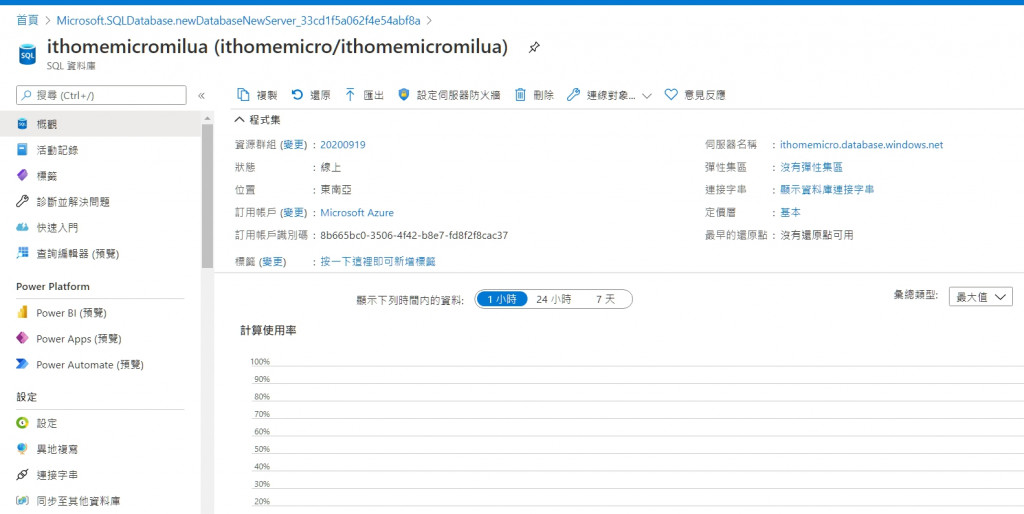Open 概觀 overview icon in sidebar
The height and width of the screenshot is (514, 1024).
22,124
